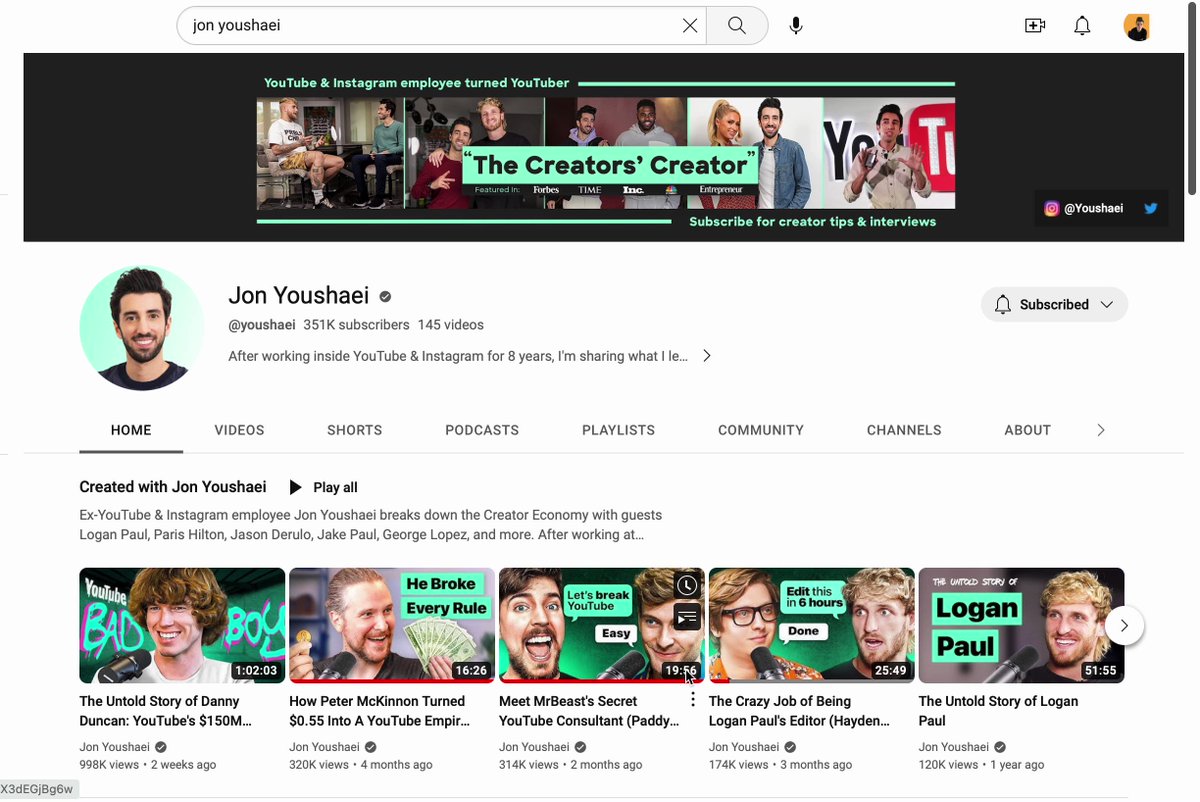Open title Meet MrBeast's Secret YouTube Consultant

tap(588, 711)
